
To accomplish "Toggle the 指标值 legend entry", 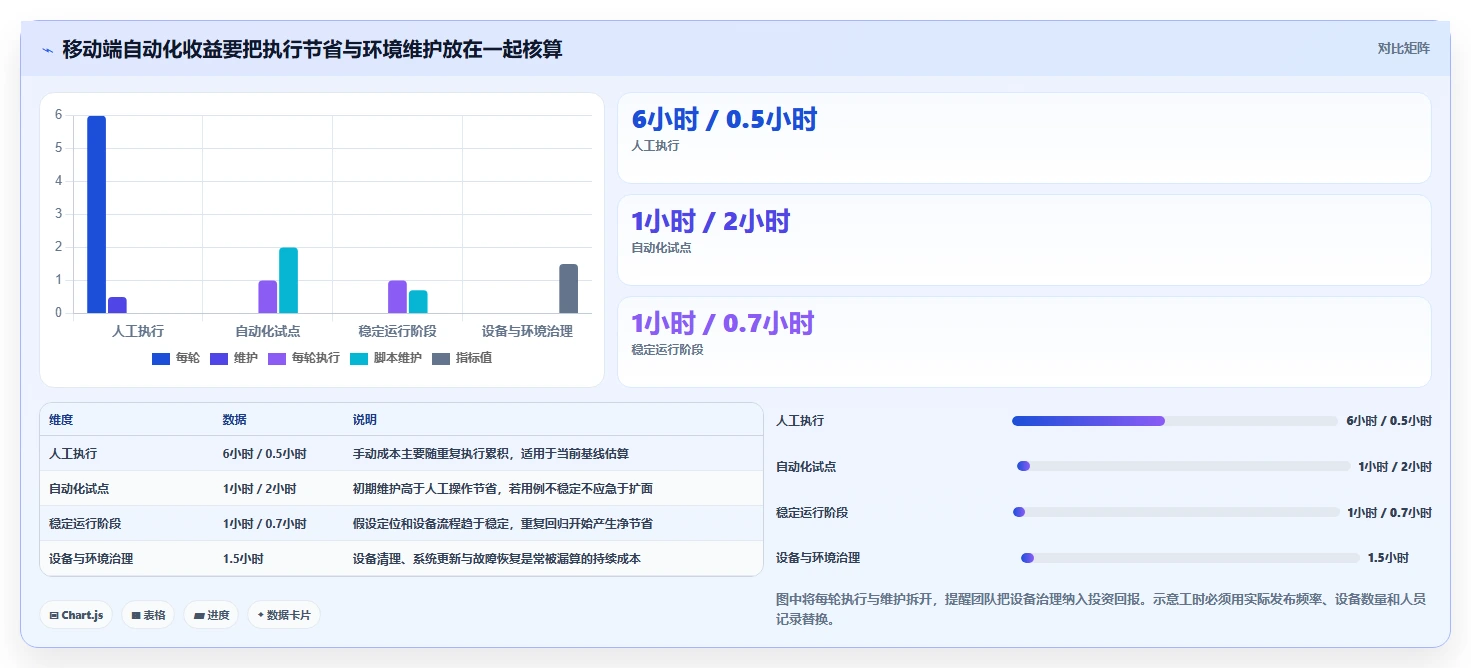I will [461, 358].
